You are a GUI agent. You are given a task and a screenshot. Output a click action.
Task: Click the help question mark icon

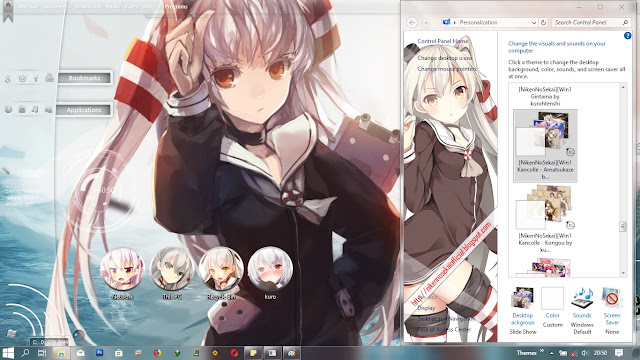(x=627, y=36)
